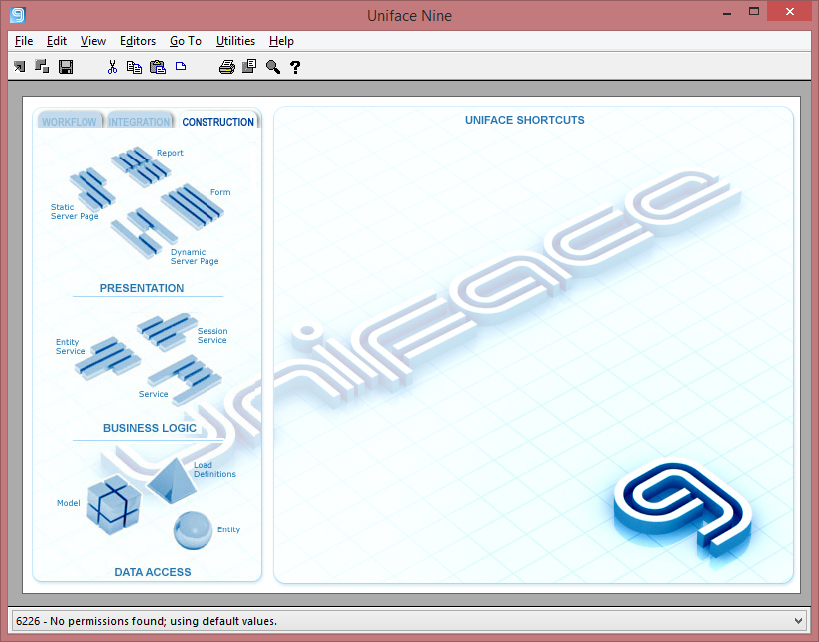Click the Dynamic Server Page label
This screenshot has width=819, height=642.
(194, 256)
